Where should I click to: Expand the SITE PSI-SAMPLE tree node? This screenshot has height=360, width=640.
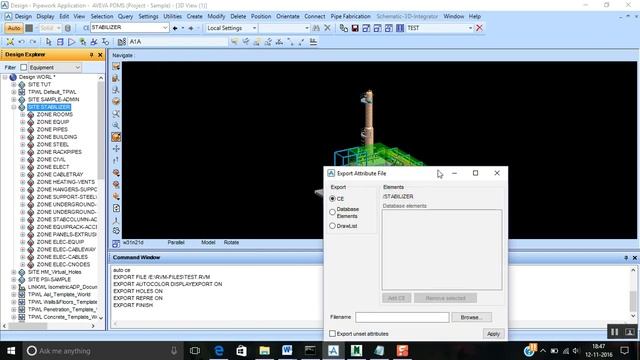[x=14, y=280]
